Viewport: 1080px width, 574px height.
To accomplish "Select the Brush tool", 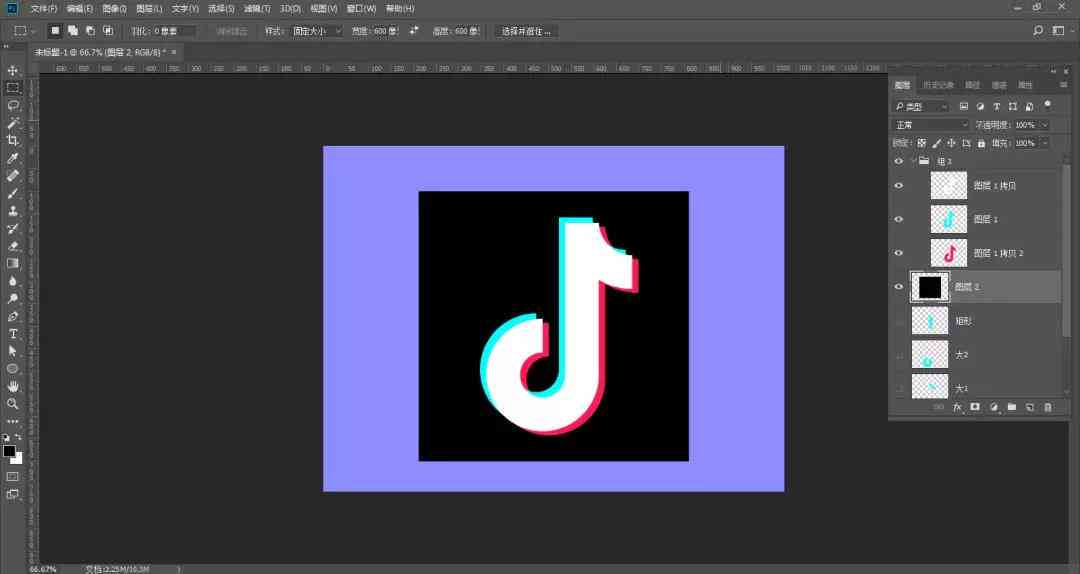I will (12, 194).
